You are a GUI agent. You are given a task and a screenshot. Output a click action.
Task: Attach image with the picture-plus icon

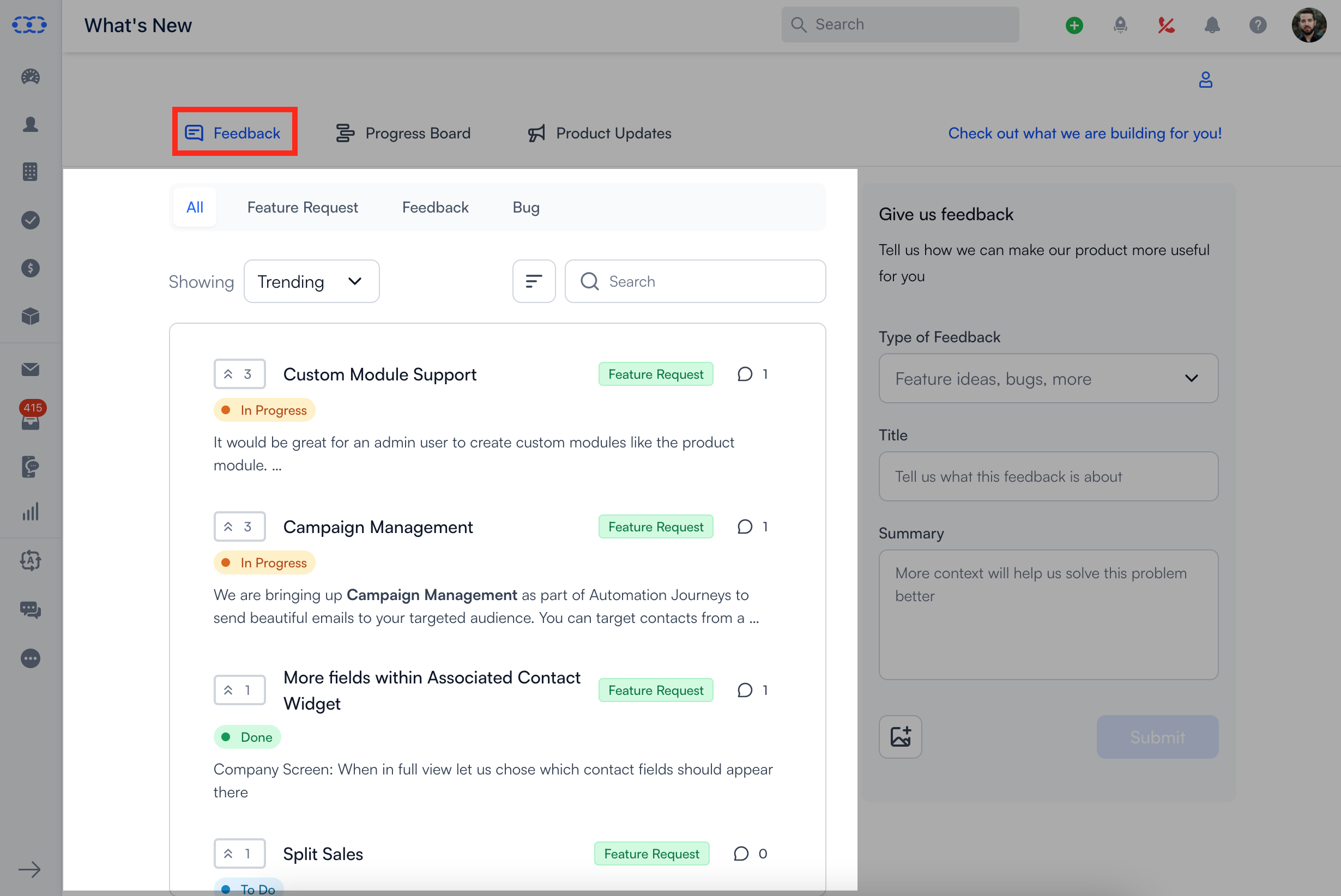[900, 736]
